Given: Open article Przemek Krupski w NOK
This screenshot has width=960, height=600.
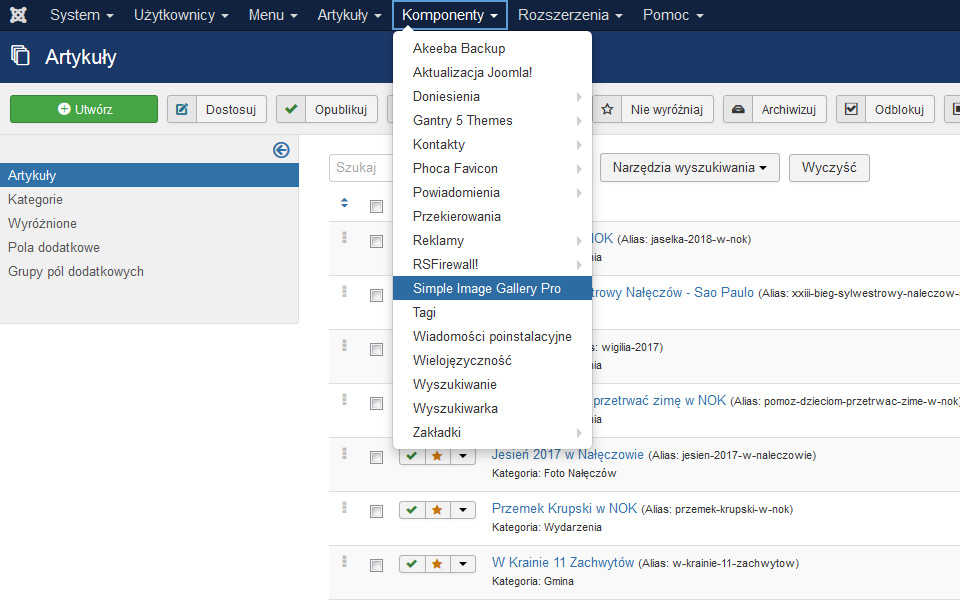Looking at the screenshot, I should pos(564,508).
